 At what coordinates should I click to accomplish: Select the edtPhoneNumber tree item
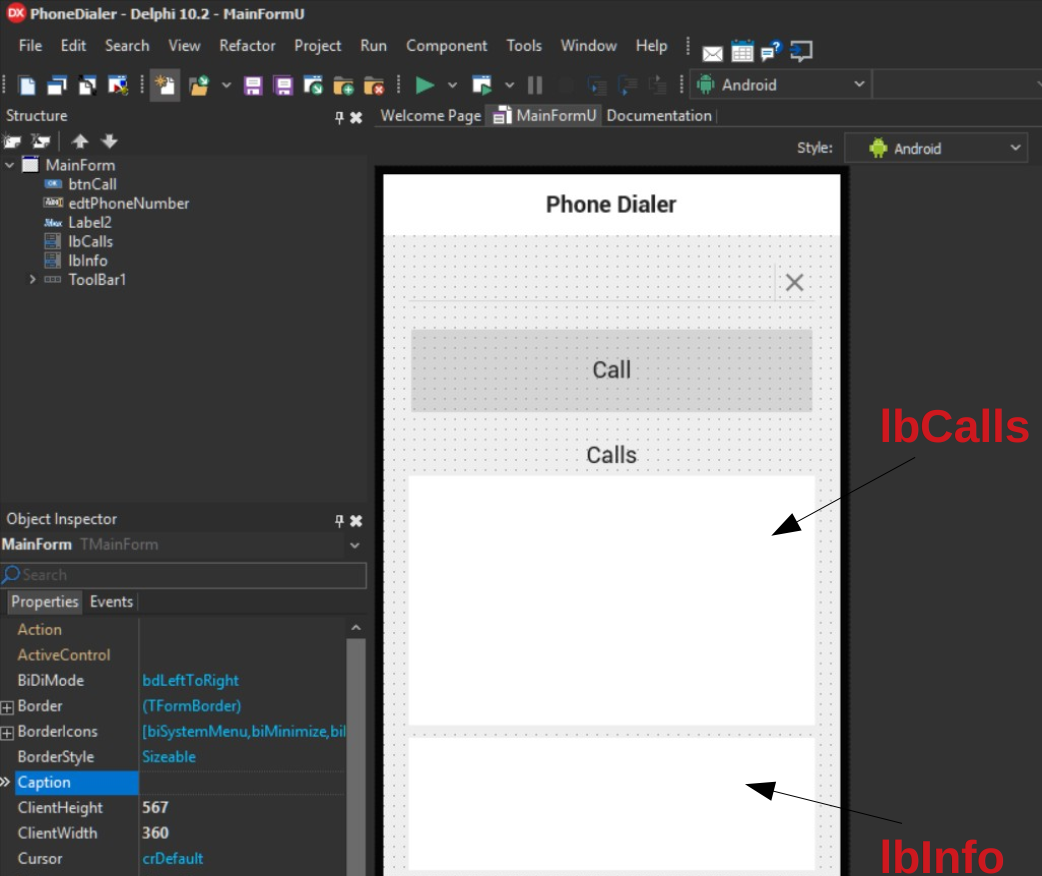[128, 203]
